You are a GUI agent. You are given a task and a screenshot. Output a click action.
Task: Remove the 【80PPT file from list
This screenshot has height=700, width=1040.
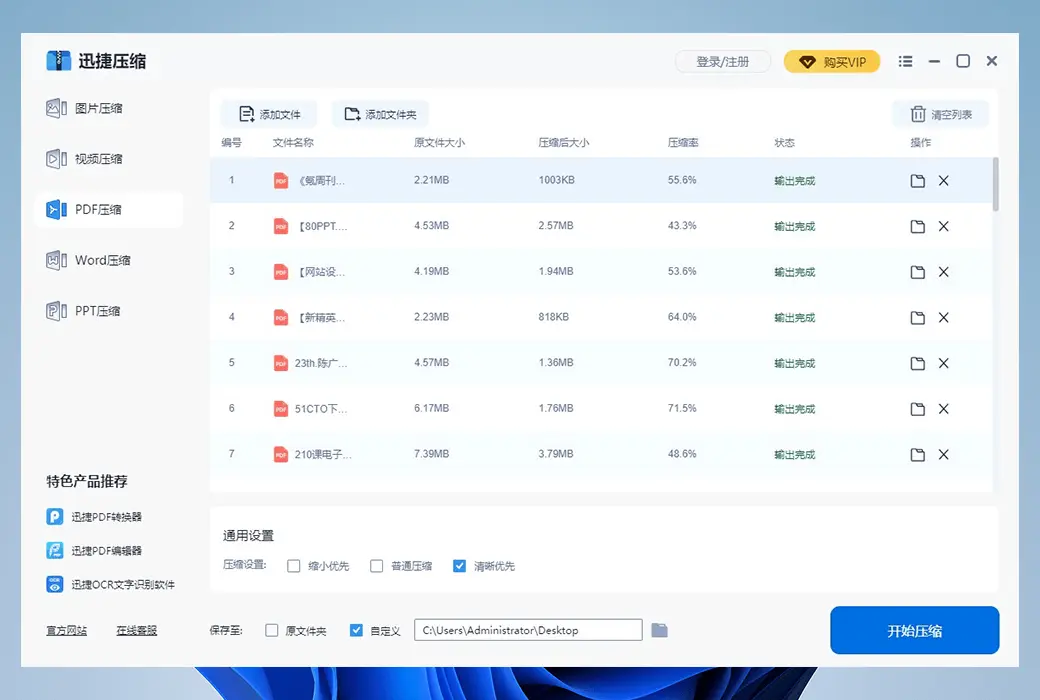point(943,227)
